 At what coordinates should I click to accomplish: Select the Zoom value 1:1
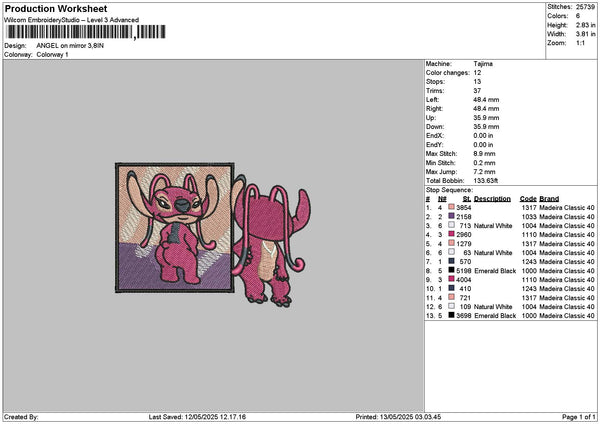pyautogui.click(x=580, y=43)
